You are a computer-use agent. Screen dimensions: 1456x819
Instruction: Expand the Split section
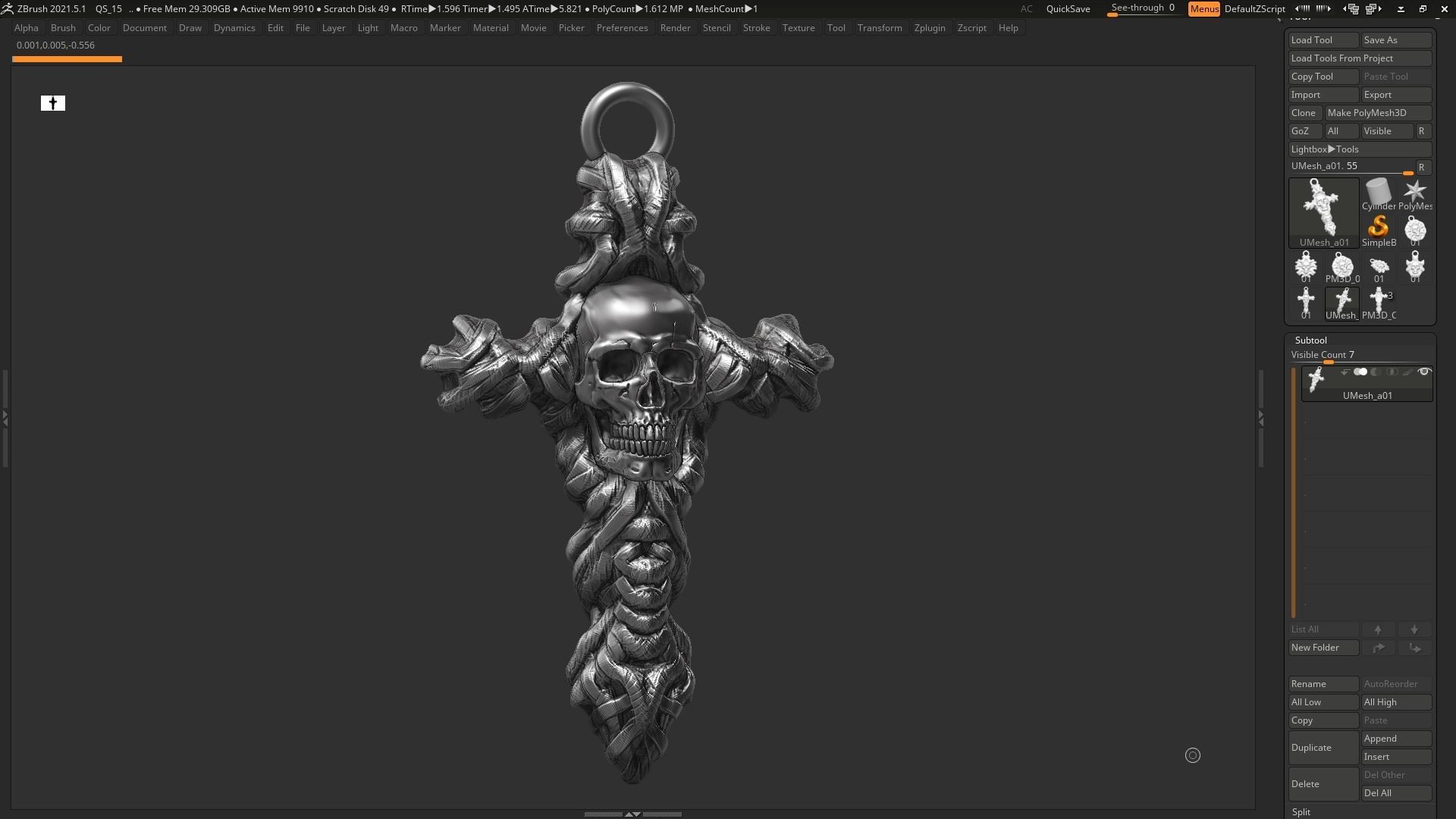(1301, 812)
